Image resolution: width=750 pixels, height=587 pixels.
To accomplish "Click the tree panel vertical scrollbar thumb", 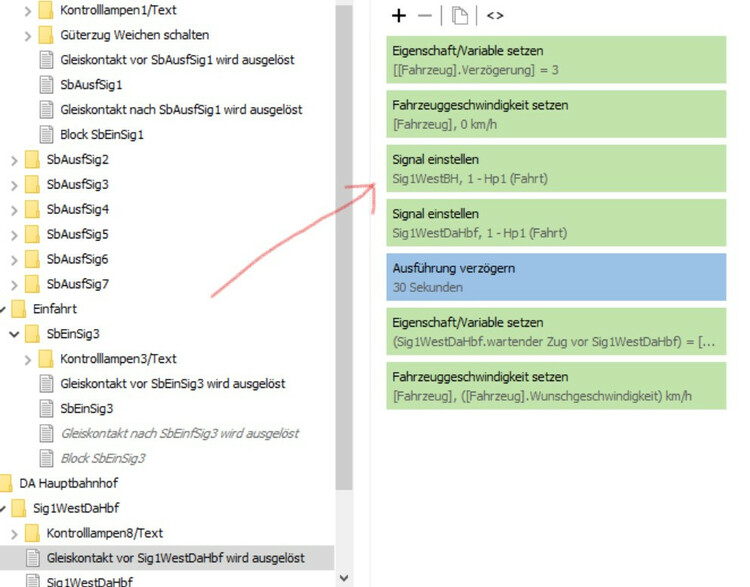I will coord(344,246).
